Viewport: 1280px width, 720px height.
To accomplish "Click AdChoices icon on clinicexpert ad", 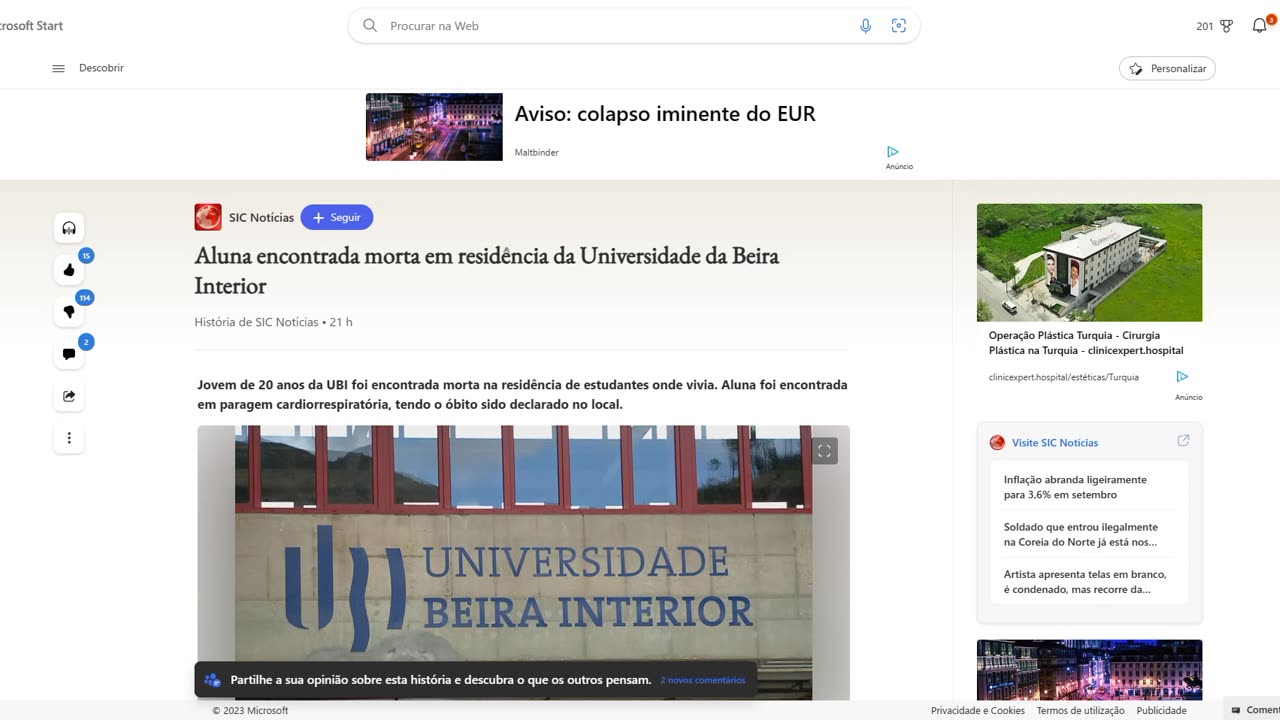I will point(1182,377).
